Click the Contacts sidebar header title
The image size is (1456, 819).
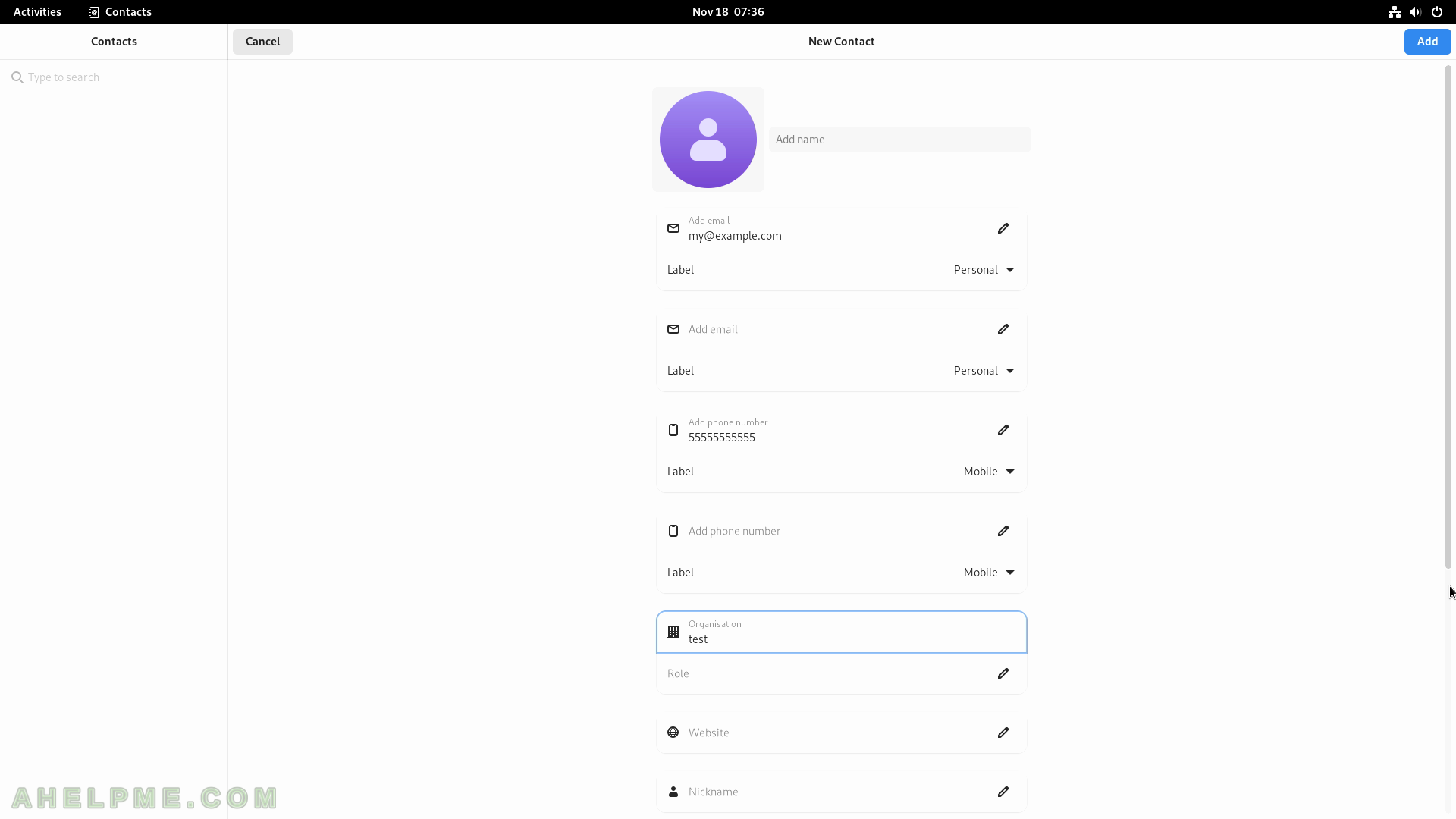114,42
